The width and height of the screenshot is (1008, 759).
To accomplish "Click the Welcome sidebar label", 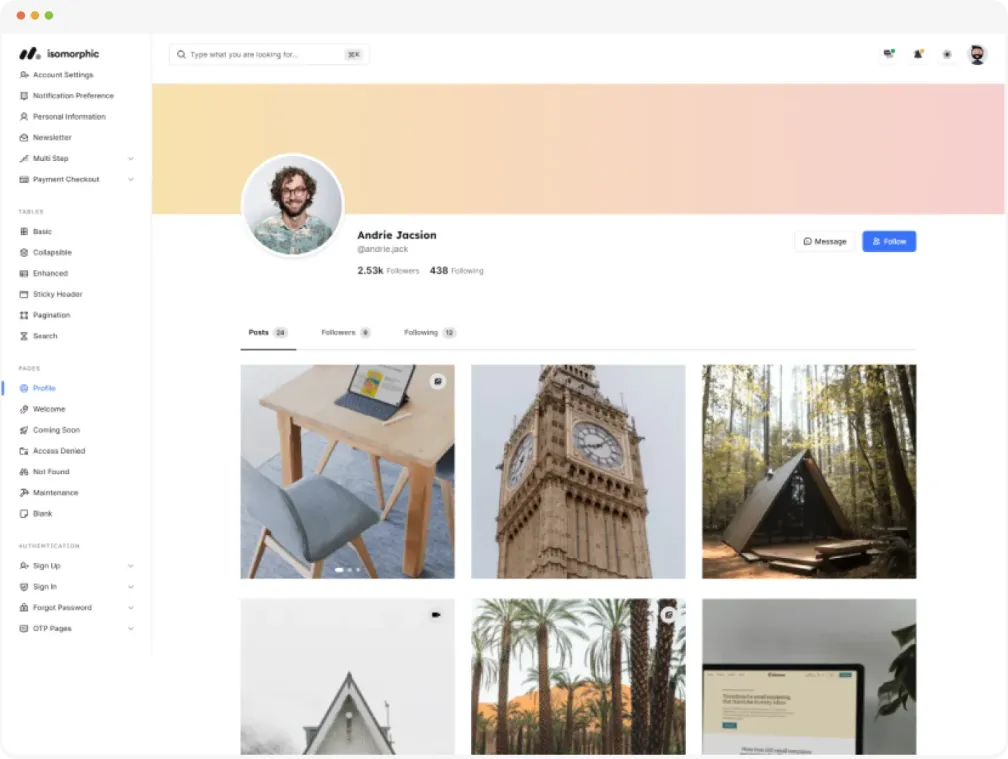I will click(49, 409).
